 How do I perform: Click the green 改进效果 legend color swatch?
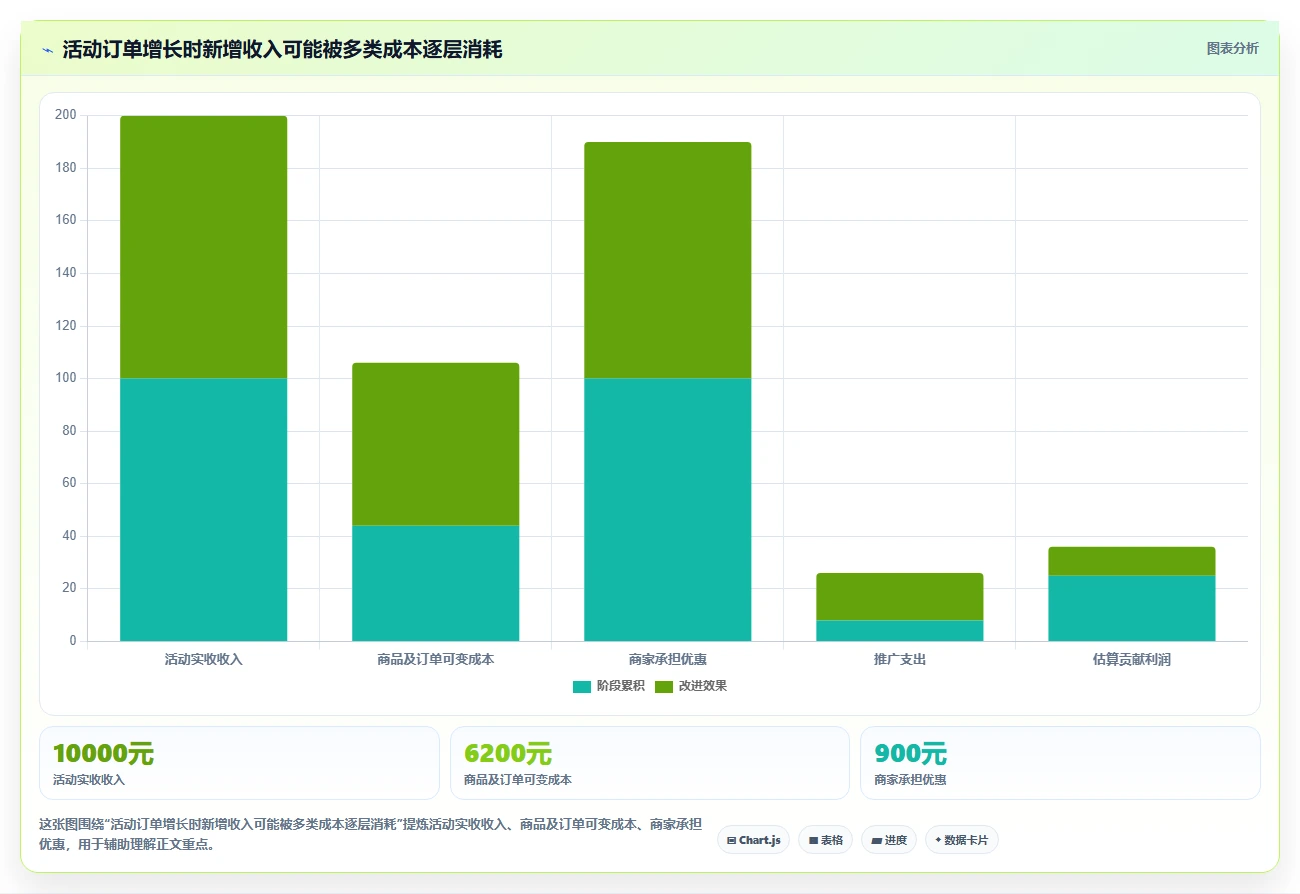[x=664, y=686]
